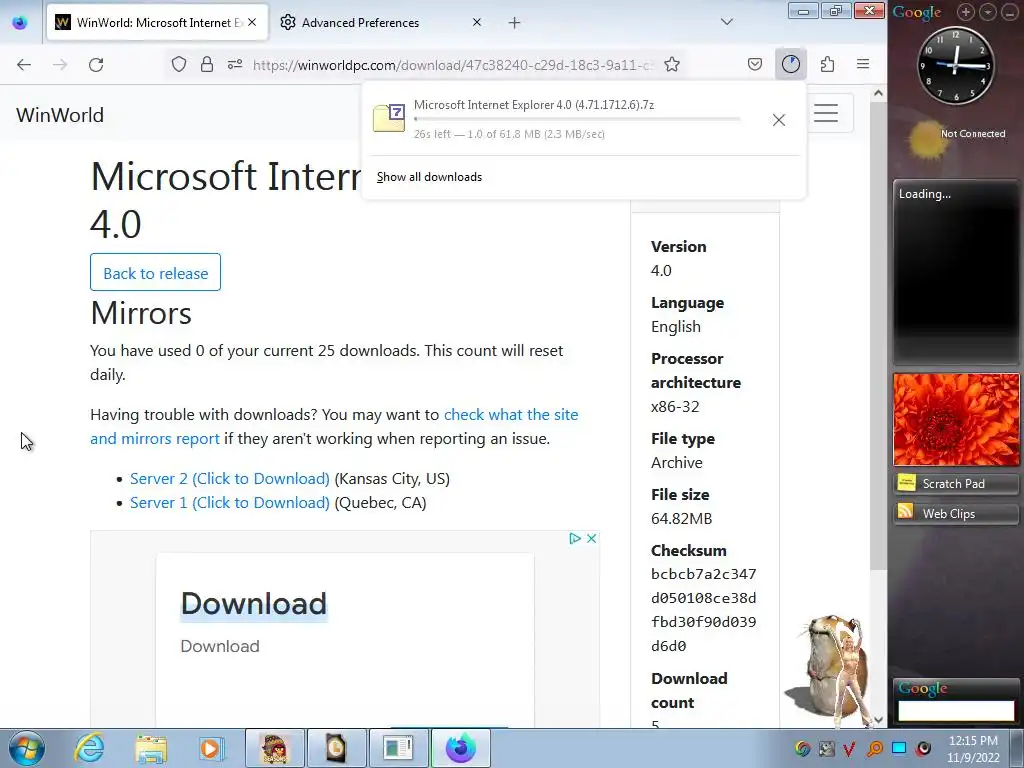
Task: Cancel the Internet Explorer 4.0 download
Action: [778, 120]
